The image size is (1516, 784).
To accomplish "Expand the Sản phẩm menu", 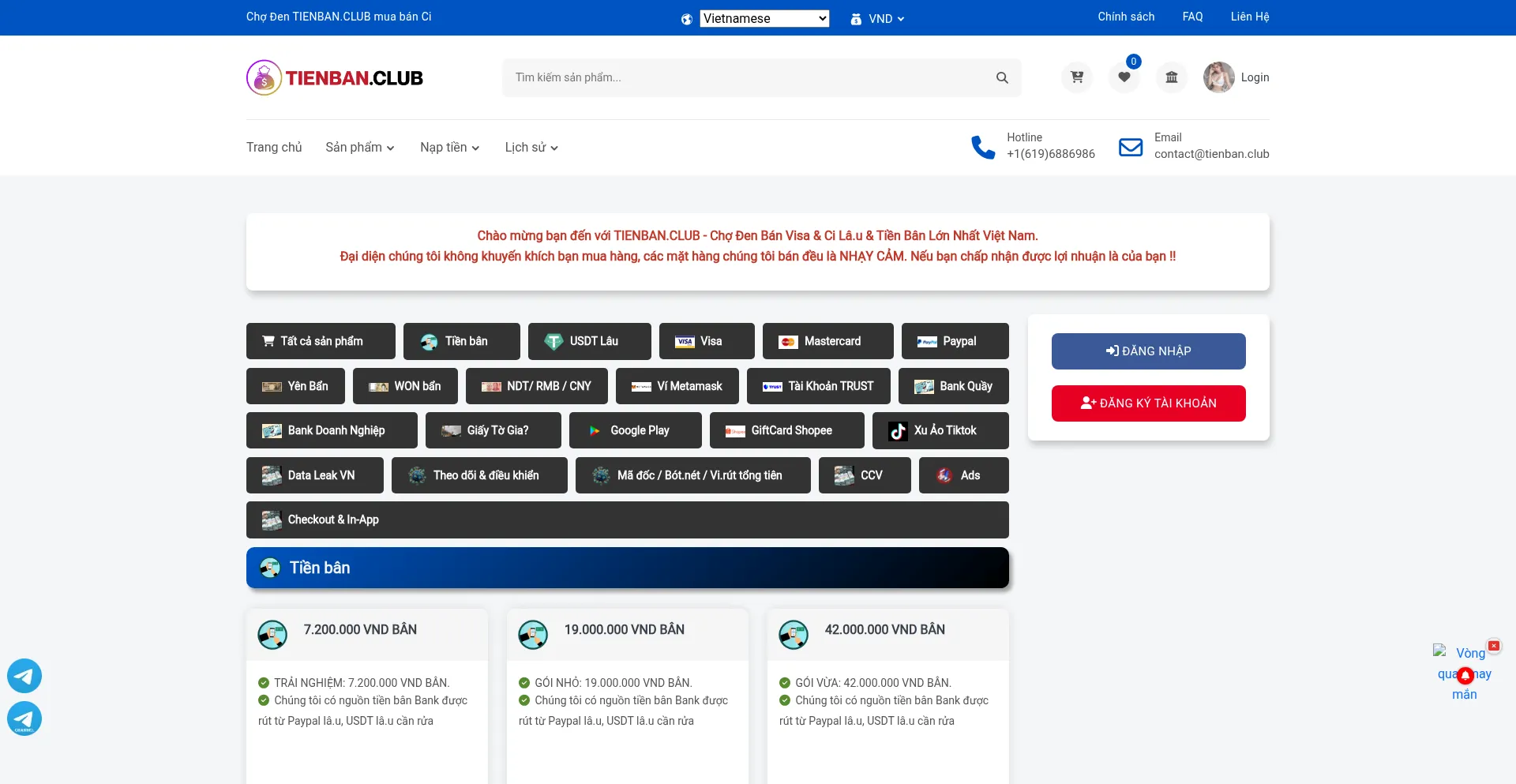I will click(359, 148).
